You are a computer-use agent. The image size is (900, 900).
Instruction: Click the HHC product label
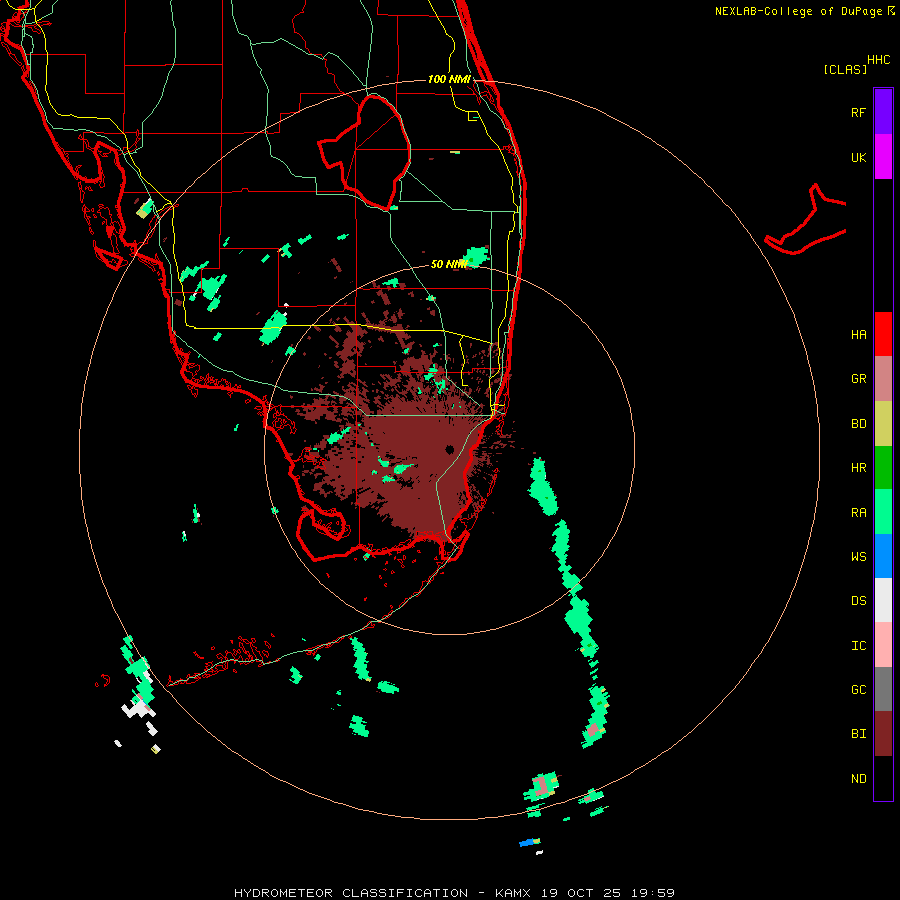click(879, 60)
